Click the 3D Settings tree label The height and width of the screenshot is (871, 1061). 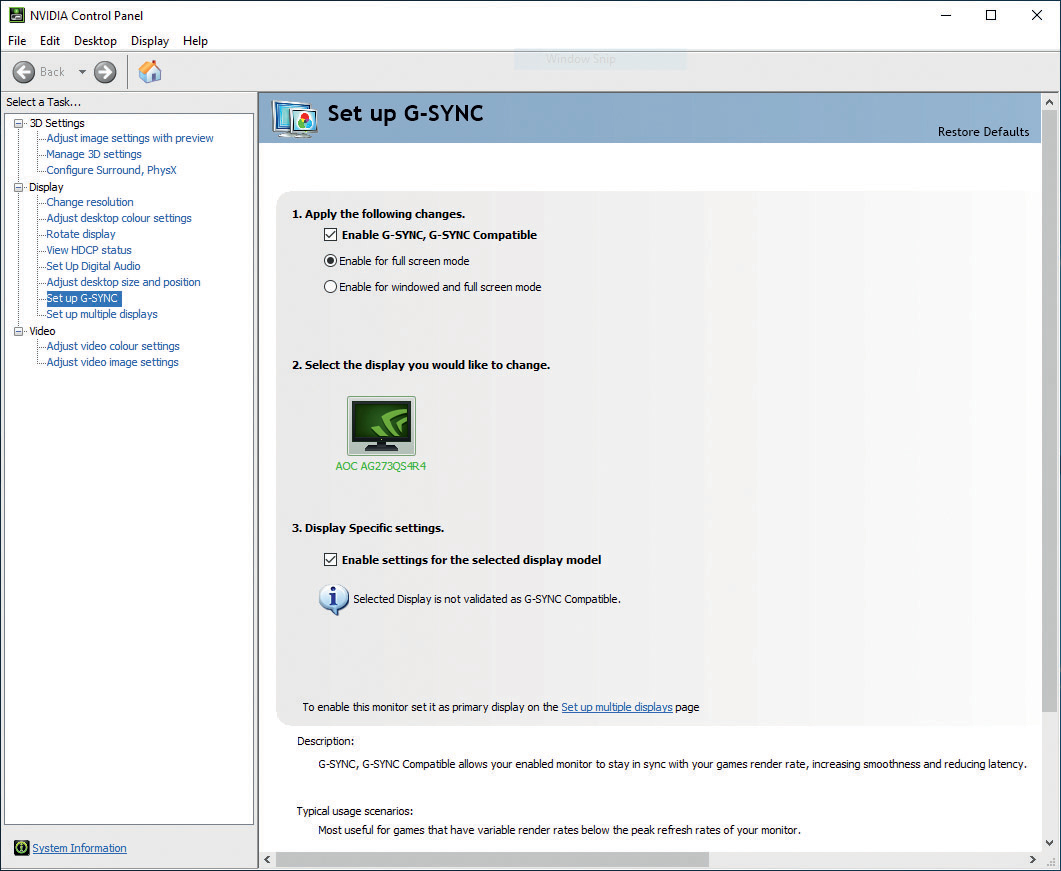click(x=57, y=123)
